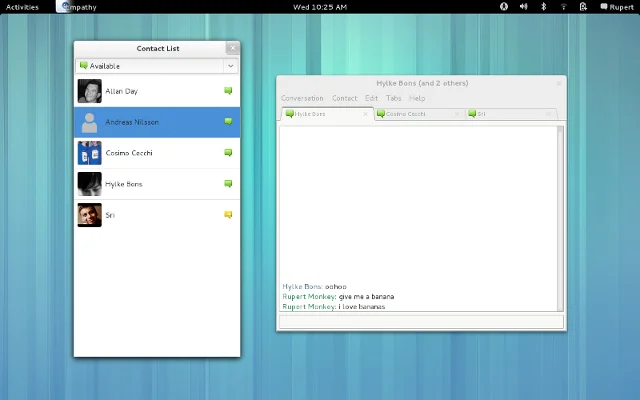Click the chat message input field

coord(420,321)
